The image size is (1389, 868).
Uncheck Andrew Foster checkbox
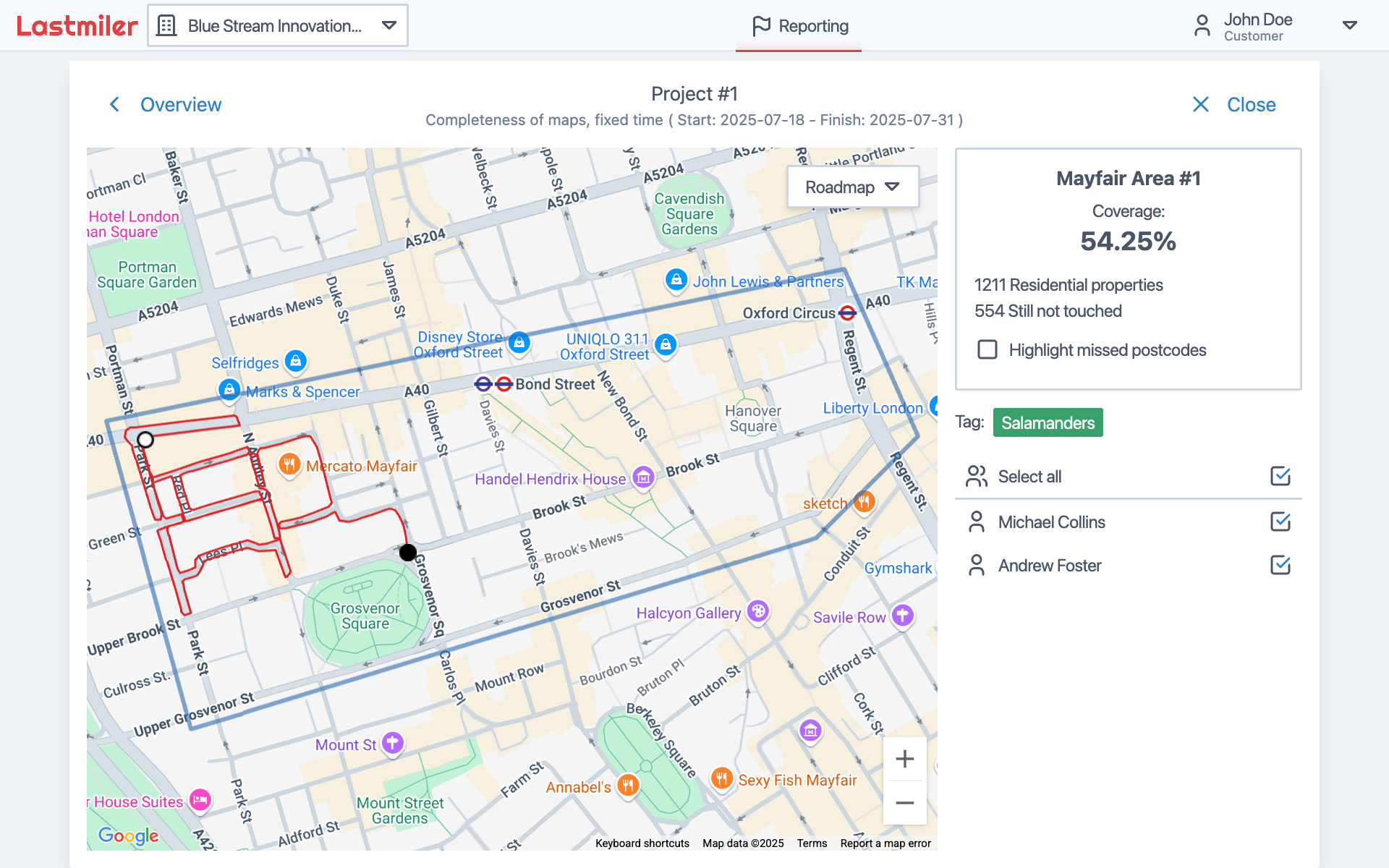(x=1280, y=565)
